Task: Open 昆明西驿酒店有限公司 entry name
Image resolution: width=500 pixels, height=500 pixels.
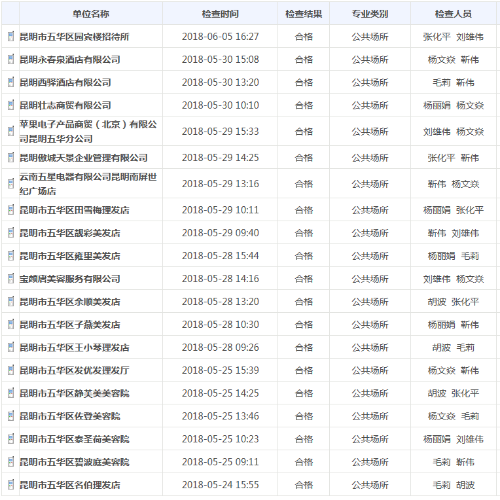Action: point(65,82)
